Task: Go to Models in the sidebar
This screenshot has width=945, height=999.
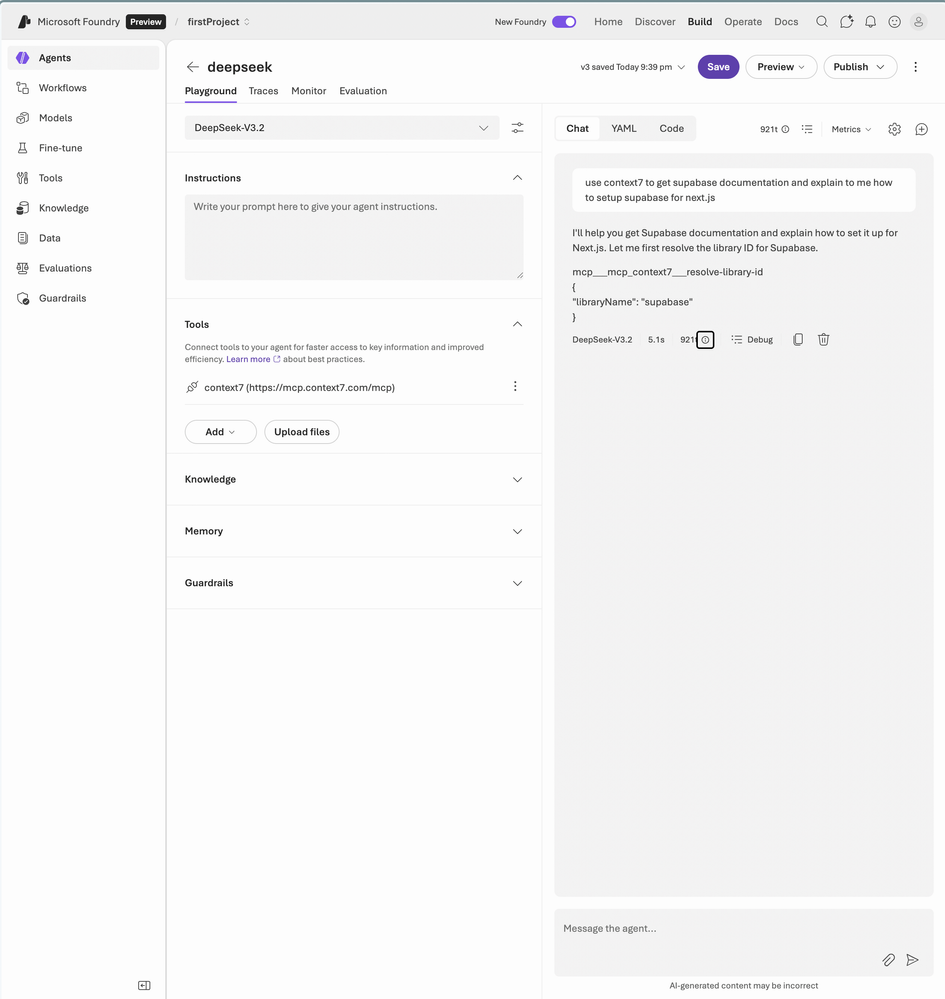Action: 83,118
